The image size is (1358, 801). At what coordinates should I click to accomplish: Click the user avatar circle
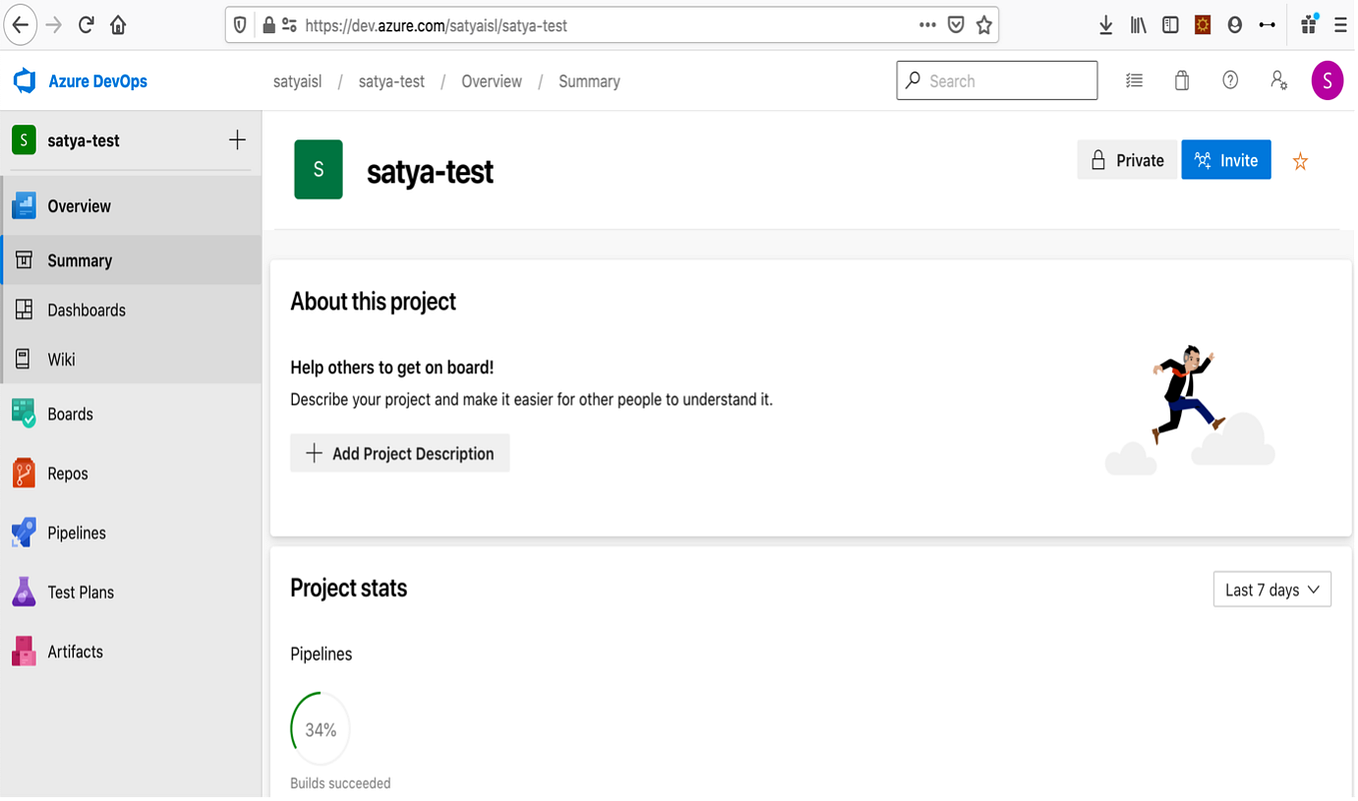click(1327, 80)
